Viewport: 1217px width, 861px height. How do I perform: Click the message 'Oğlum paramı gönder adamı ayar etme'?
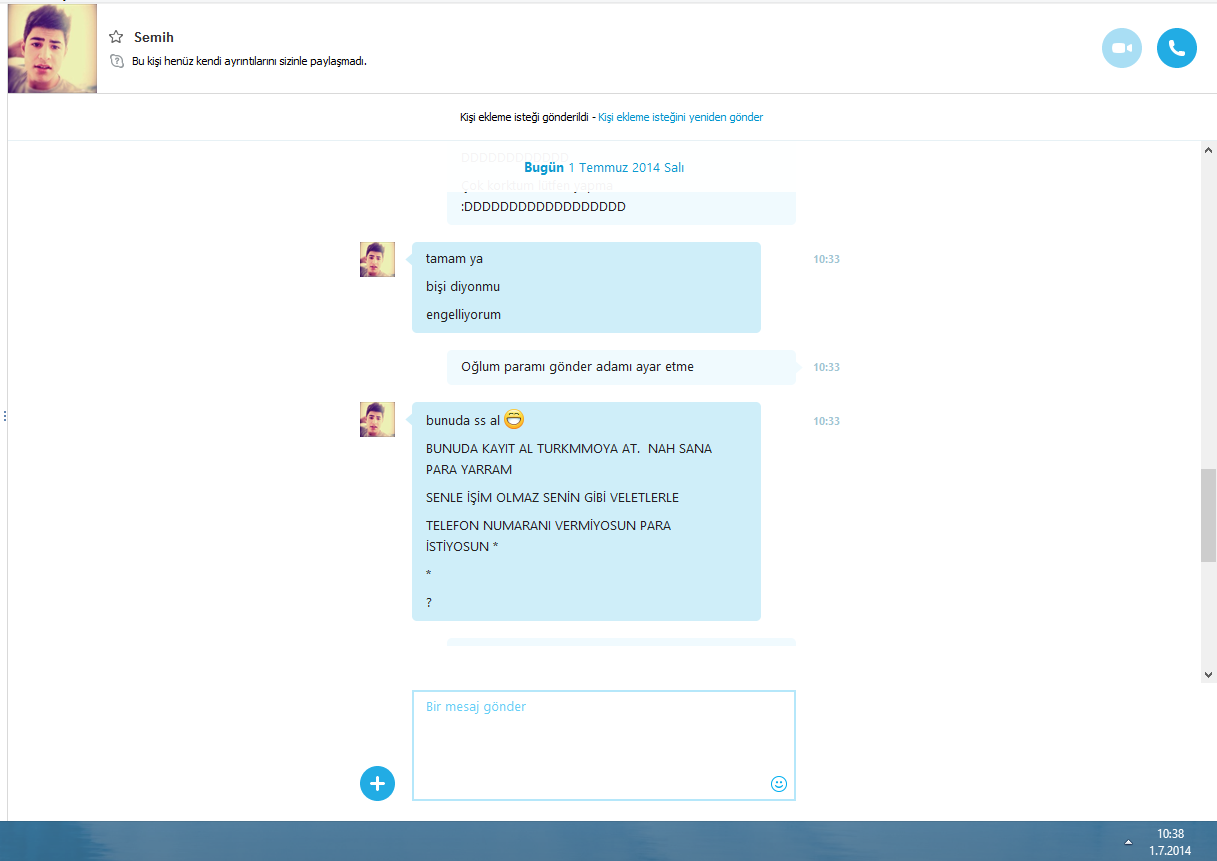coord(577,367)
